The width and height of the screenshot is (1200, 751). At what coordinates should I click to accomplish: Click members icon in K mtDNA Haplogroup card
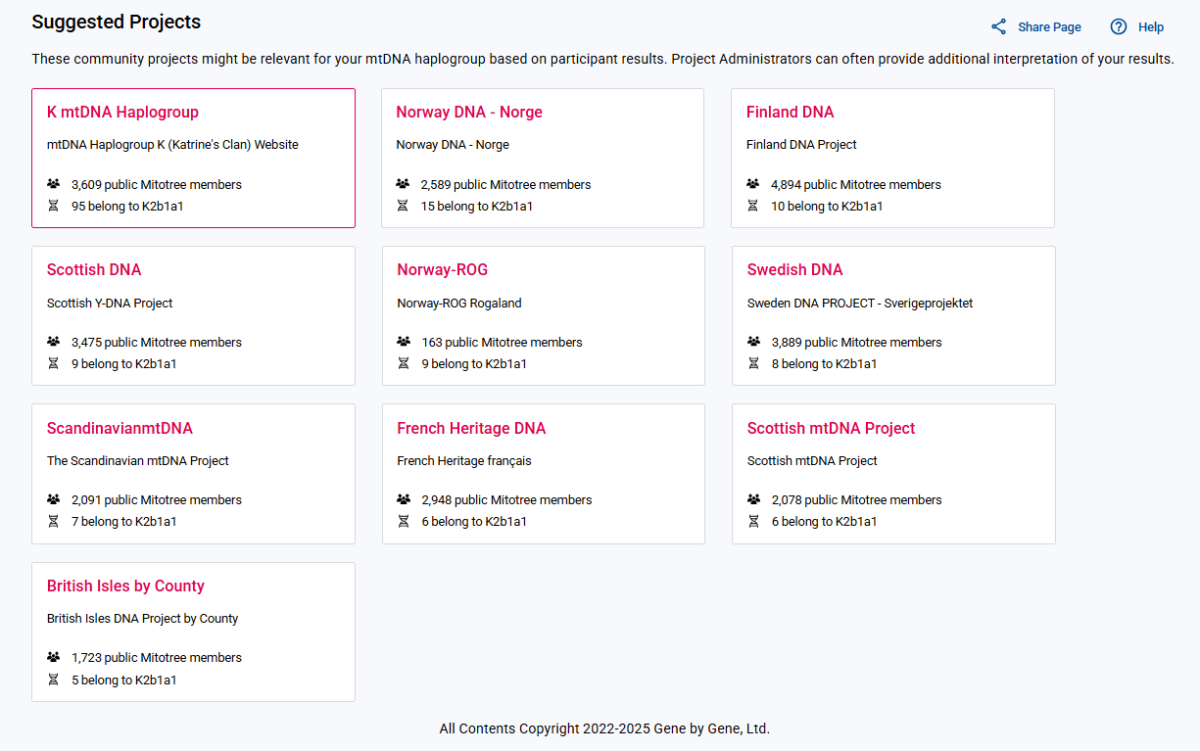pos(54,184)
